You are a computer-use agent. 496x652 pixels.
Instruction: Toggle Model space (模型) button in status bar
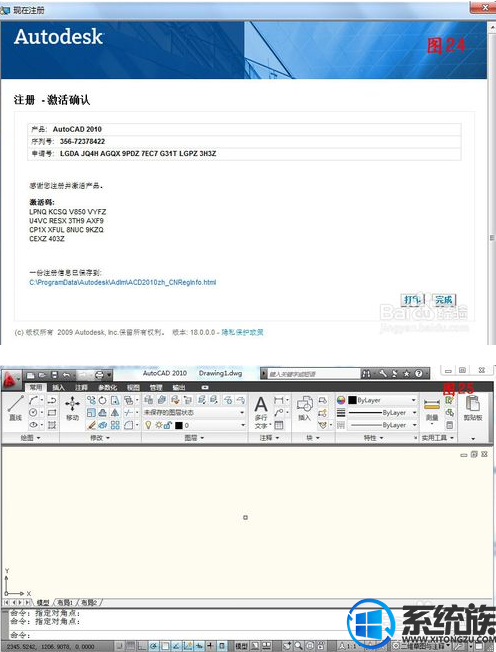coord(241,646)
